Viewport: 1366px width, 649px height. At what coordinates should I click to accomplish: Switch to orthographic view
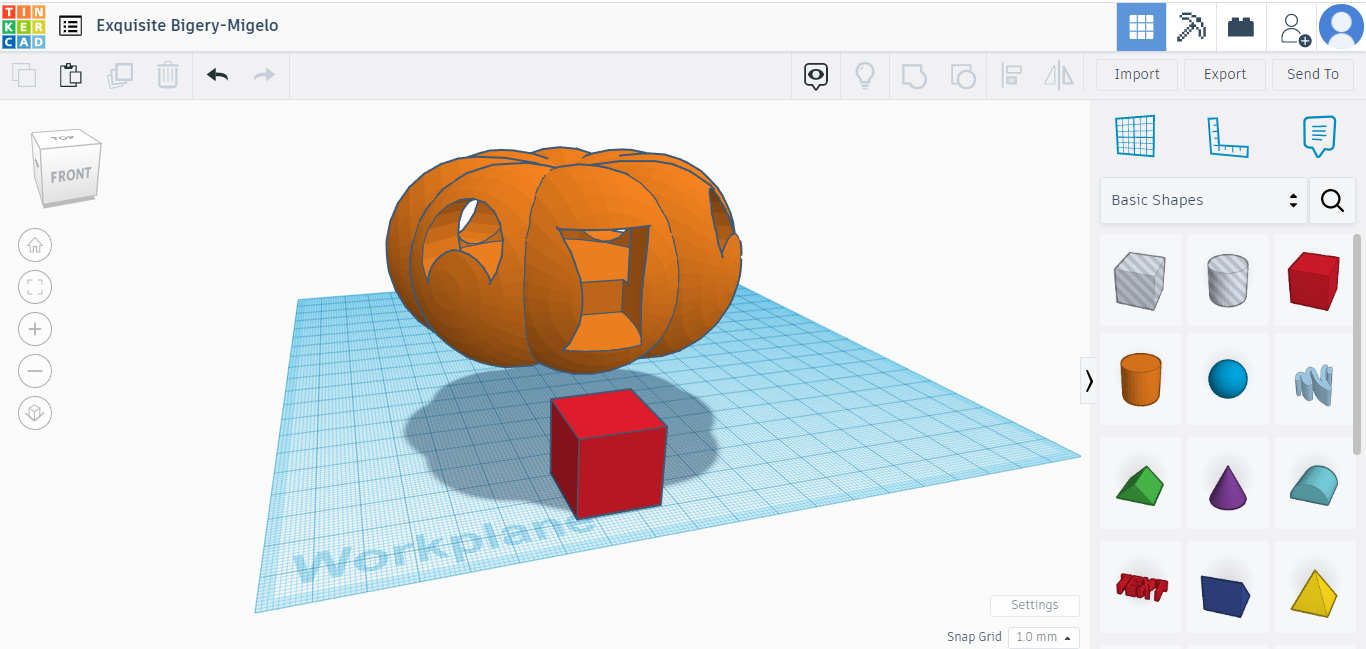click(35, 413)
